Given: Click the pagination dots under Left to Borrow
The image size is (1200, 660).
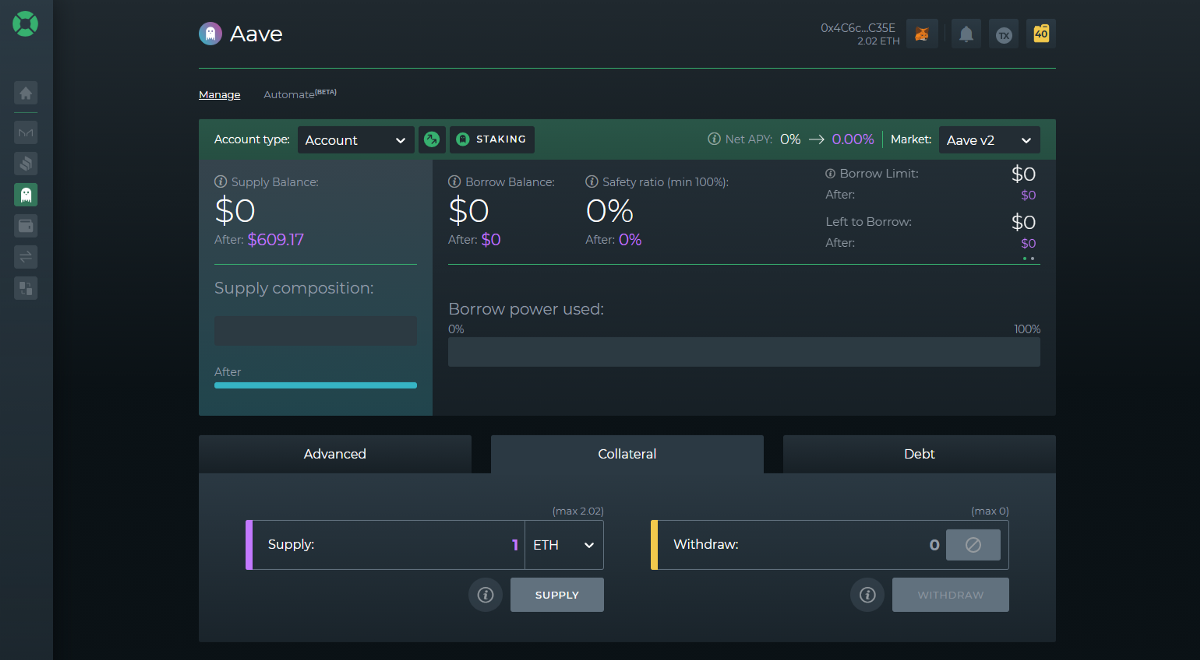Looking at the screenshot, I should pos(1027,258).
